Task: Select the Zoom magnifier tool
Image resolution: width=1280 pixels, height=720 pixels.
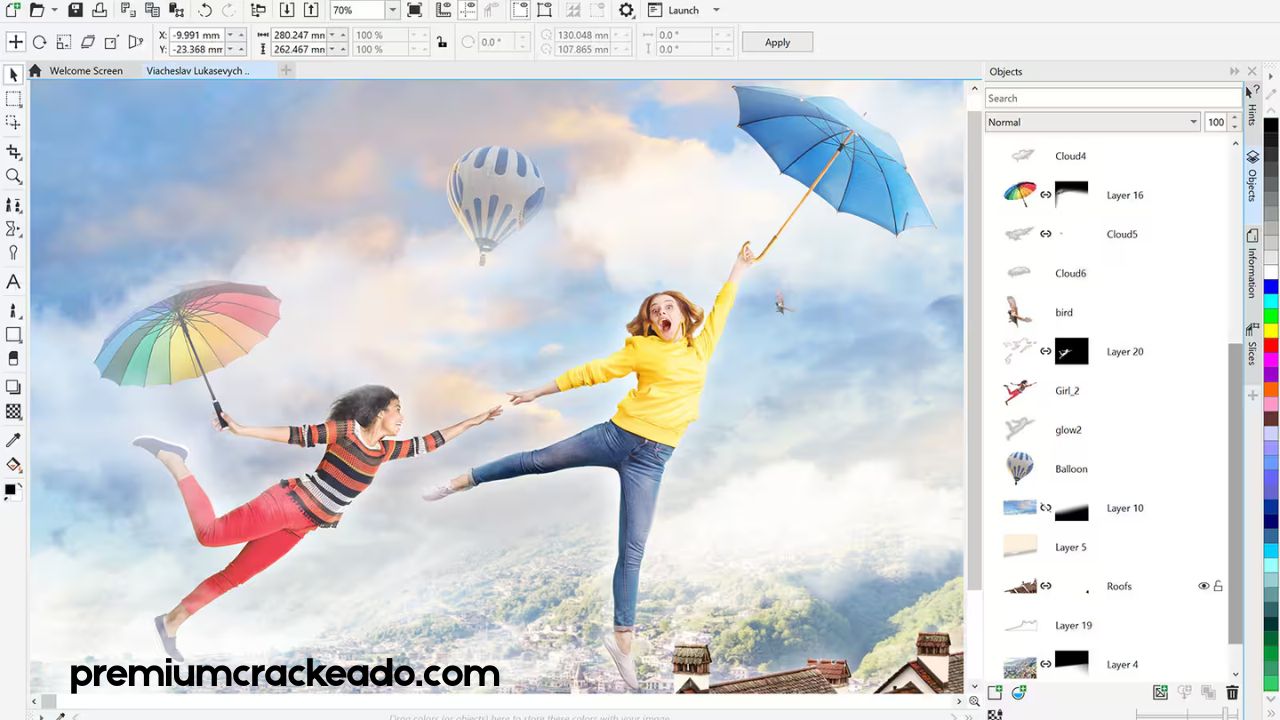Action: (14, 177)
